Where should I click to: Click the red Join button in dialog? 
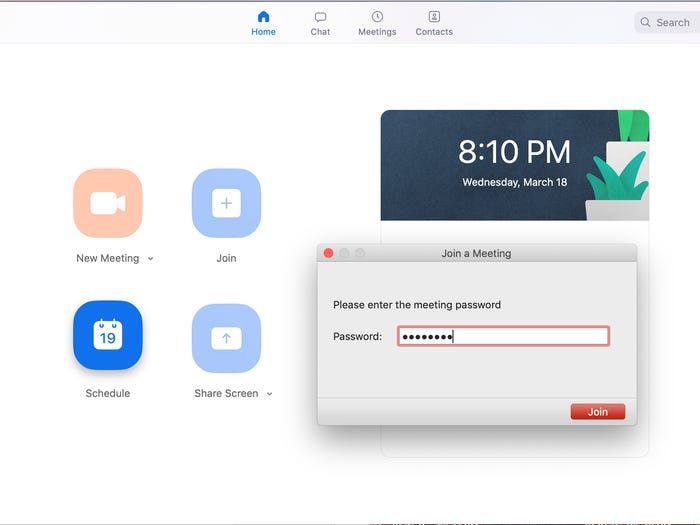click(598, 412)
